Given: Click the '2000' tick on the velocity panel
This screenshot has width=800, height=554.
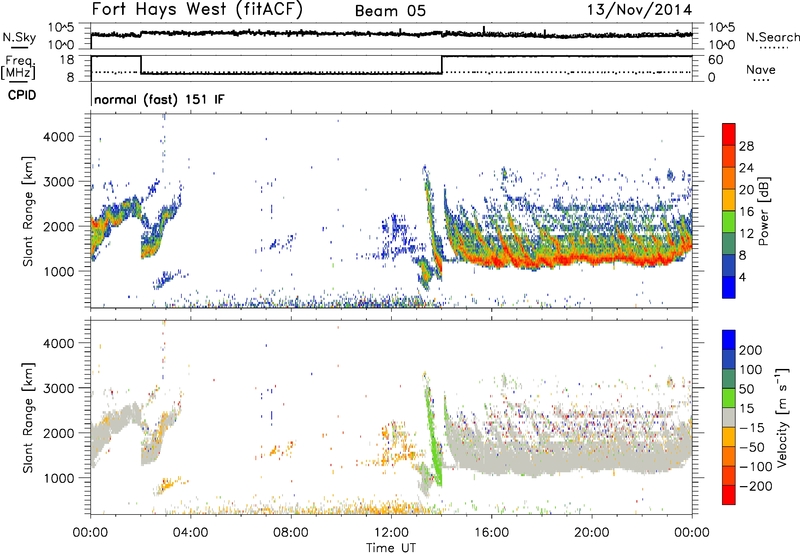Looking at the screenshot, I should (x=58, y=433).
